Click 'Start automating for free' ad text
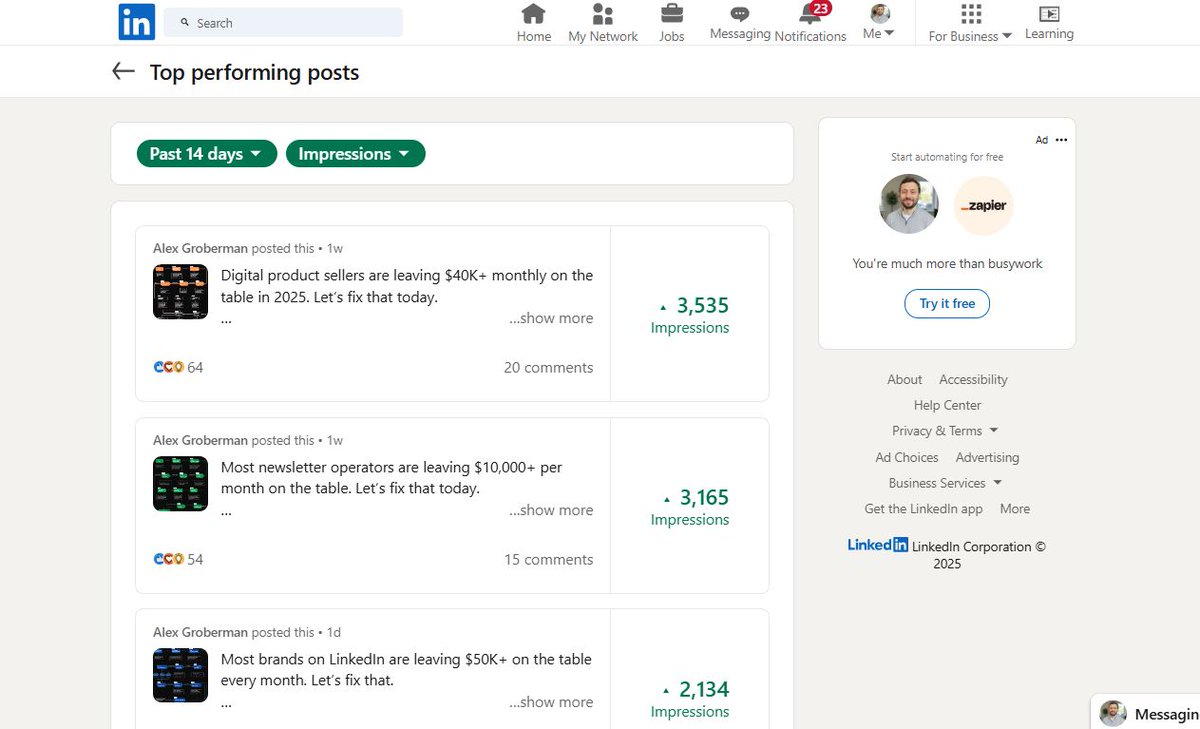The width and height of the screenshot is (1200, 729). [947, 157]
